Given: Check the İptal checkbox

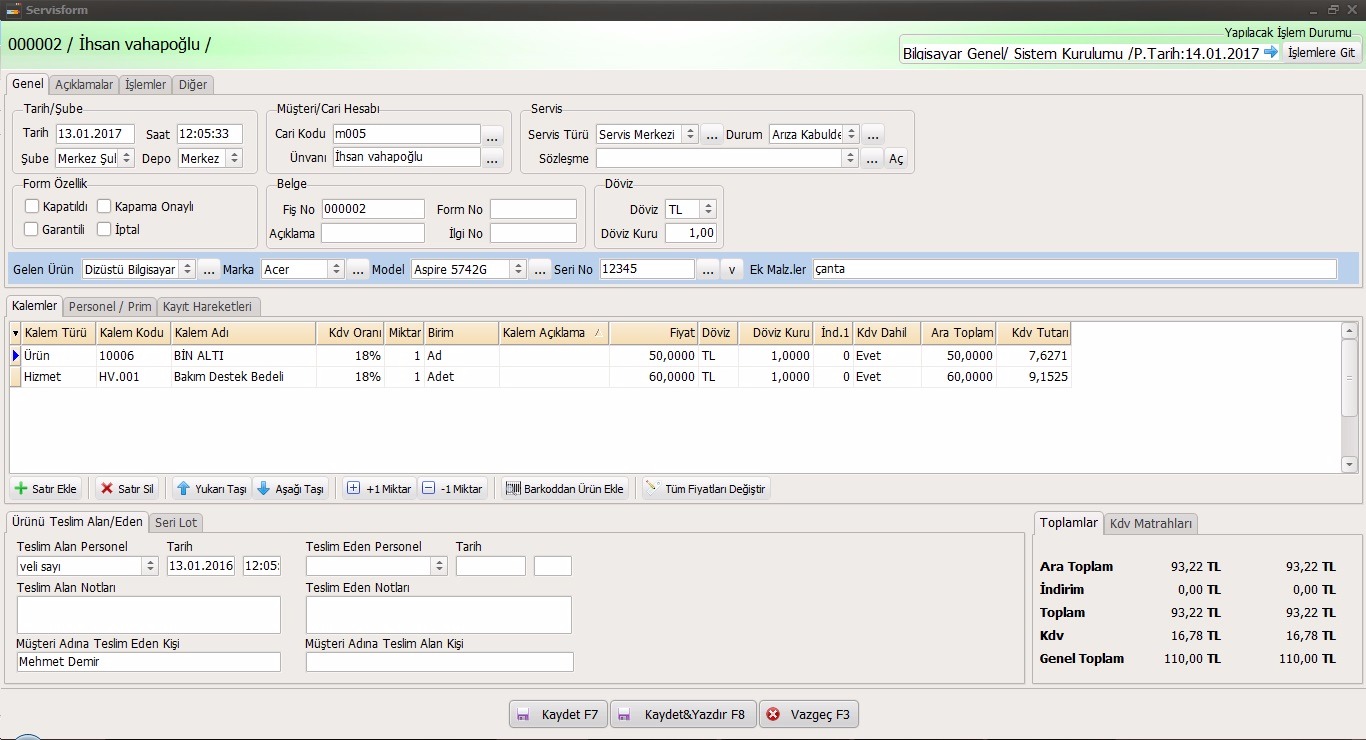Looking at the screenshot, I should point(105,229).
